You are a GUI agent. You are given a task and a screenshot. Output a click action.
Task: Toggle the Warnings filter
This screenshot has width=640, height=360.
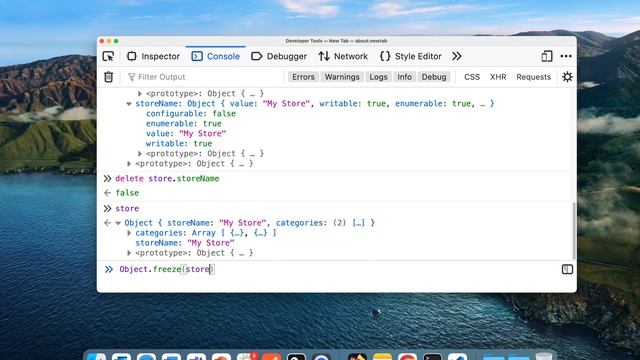click(x=342, y=77)
